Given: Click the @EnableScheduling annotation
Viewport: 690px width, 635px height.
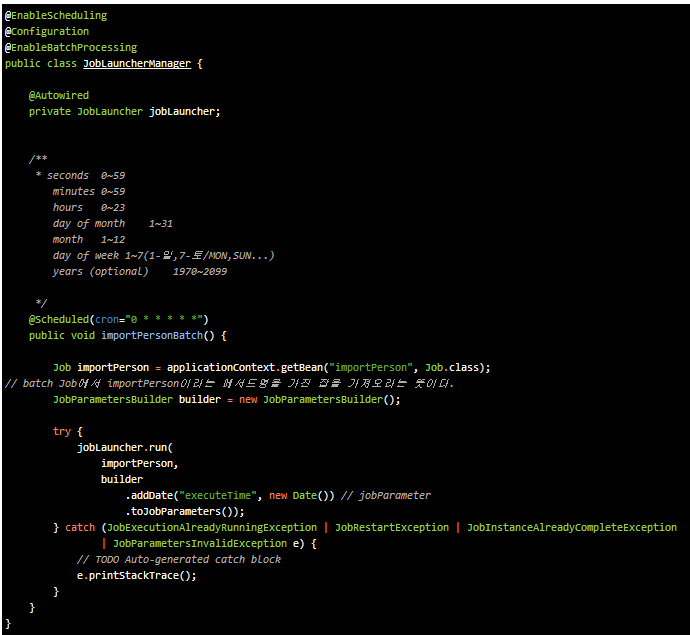Looking at the screenshot, I should (56, 16).
